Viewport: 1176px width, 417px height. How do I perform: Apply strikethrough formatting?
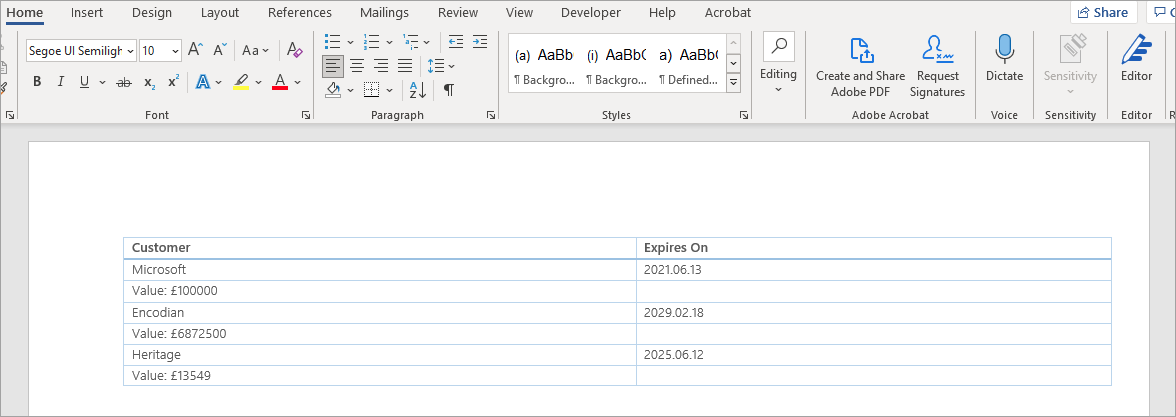[124, 82]
